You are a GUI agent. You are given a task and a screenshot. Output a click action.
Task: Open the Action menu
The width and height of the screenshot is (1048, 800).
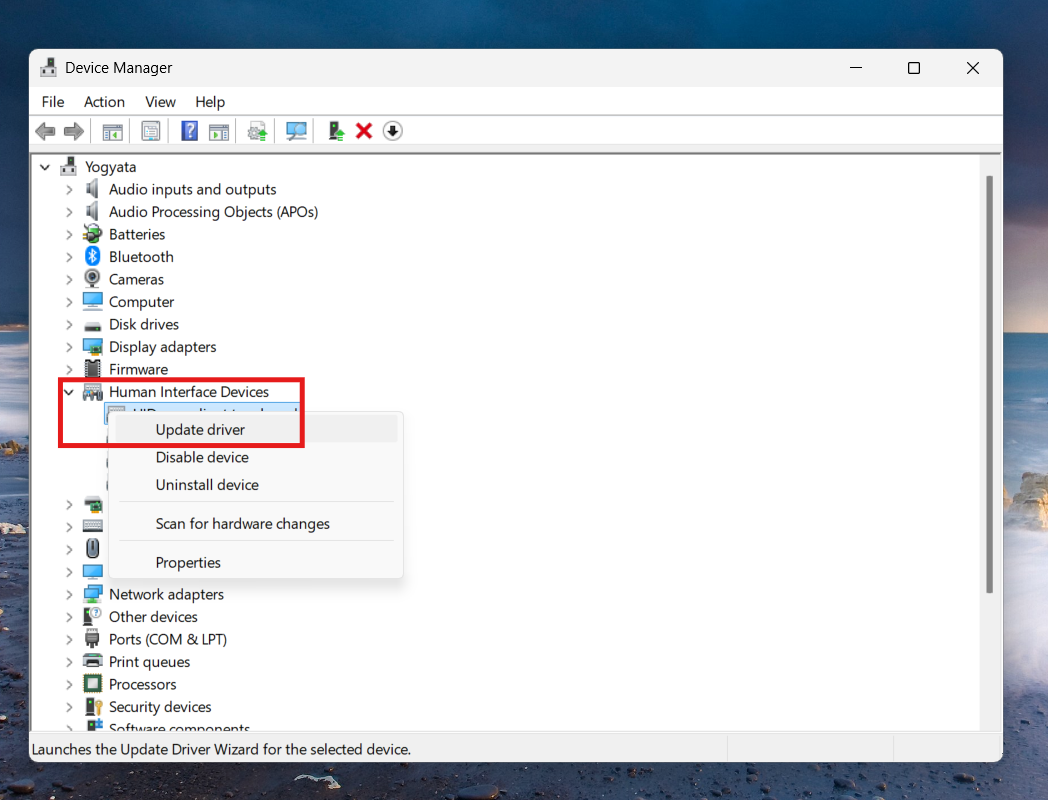104,101
